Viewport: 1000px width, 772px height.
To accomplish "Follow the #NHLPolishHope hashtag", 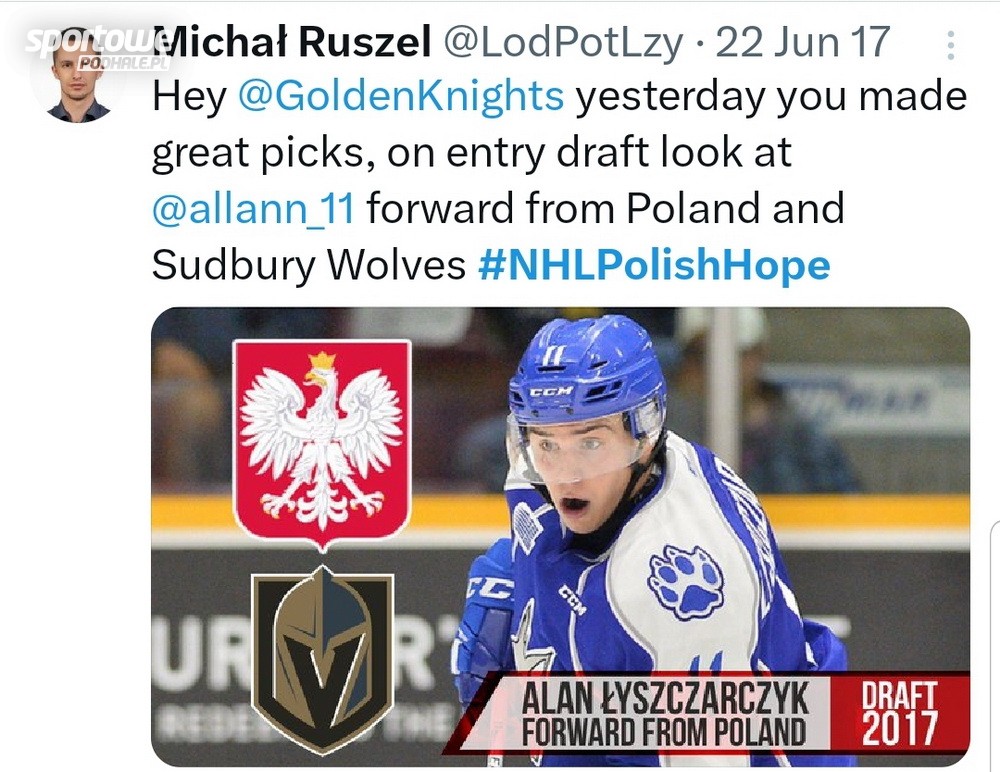I will [655, 265].
